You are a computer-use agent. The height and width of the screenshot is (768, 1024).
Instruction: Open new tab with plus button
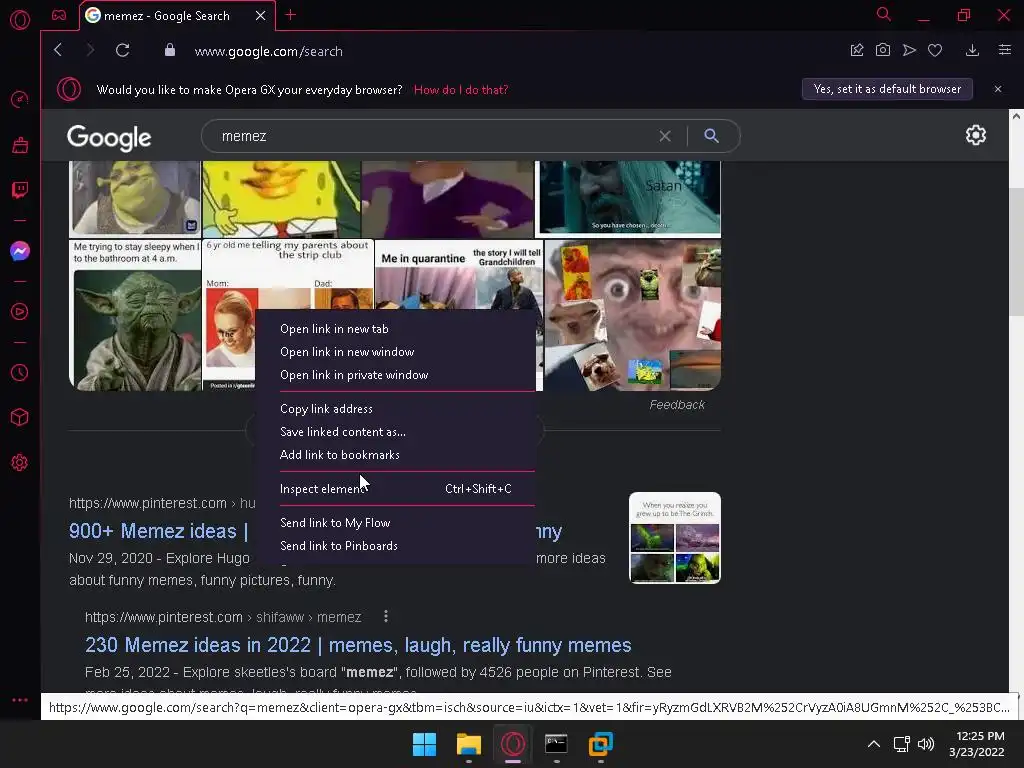(x=291, y=15)
